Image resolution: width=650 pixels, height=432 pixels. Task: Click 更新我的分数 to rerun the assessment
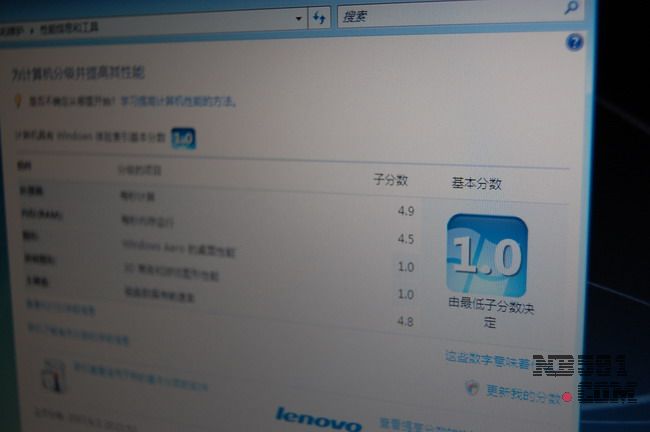[523, 394]
